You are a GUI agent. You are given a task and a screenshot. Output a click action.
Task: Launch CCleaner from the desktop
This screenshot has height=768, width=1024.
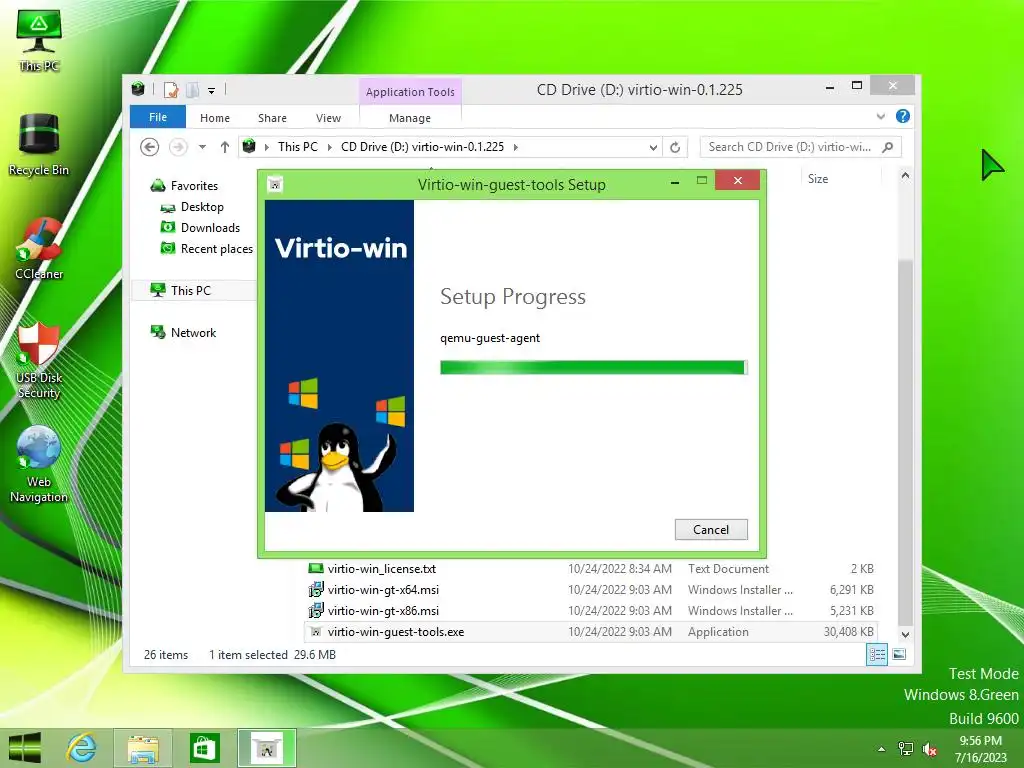coord(39,249)
